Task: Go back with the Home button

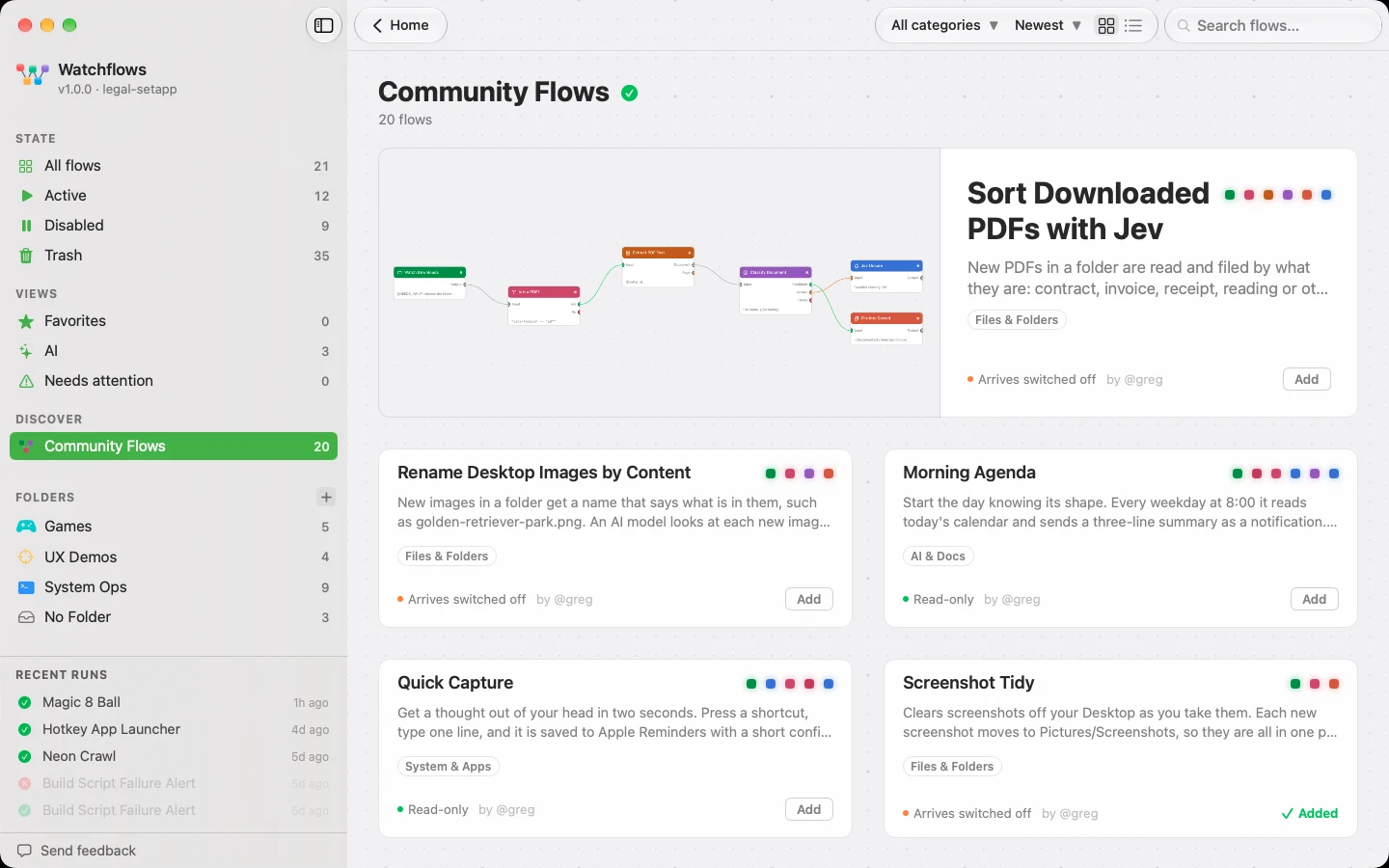Action: 400,25
